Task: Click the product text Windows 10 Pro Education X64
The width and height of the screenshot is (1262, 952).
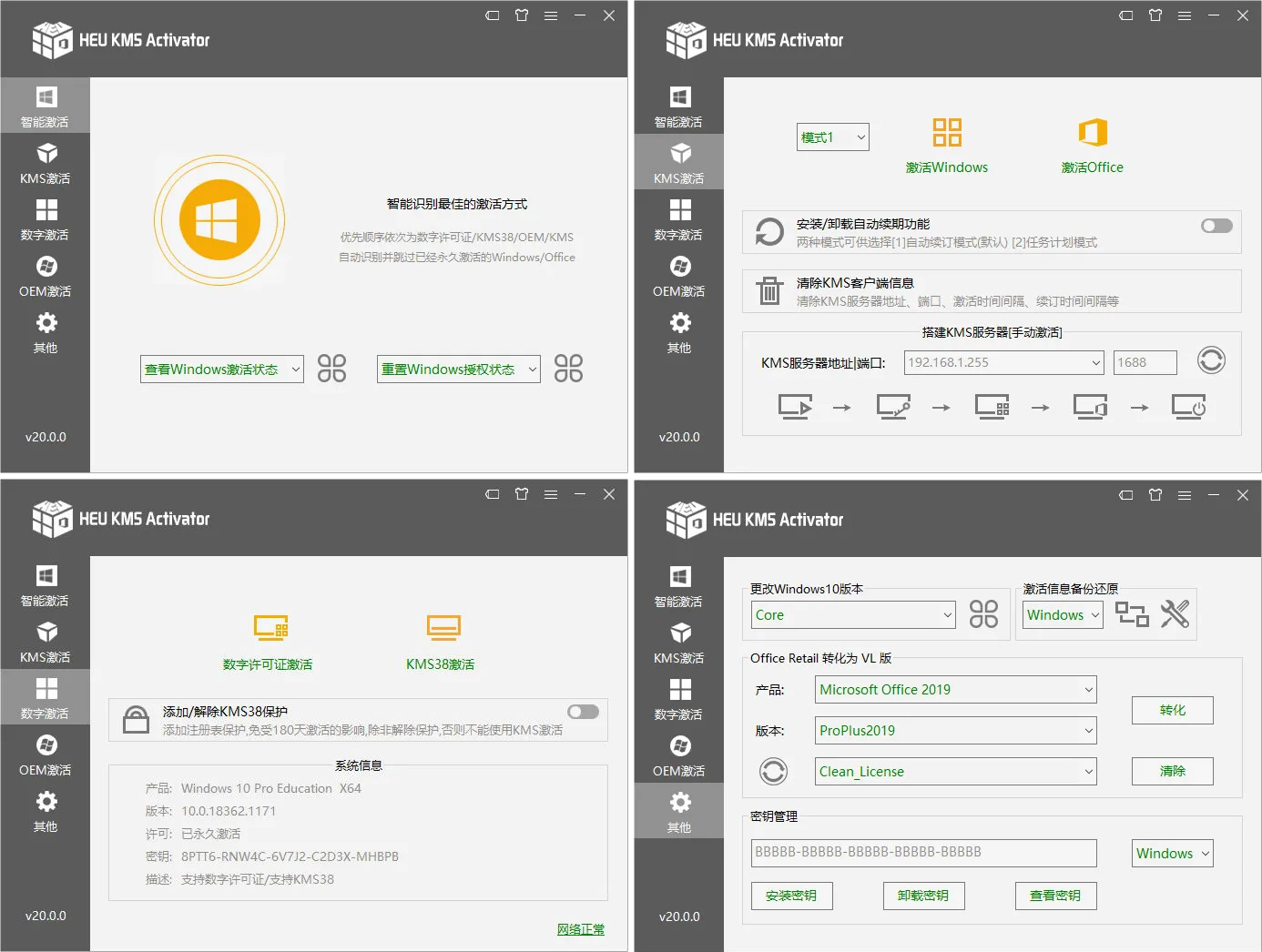Action: (271, 788)
